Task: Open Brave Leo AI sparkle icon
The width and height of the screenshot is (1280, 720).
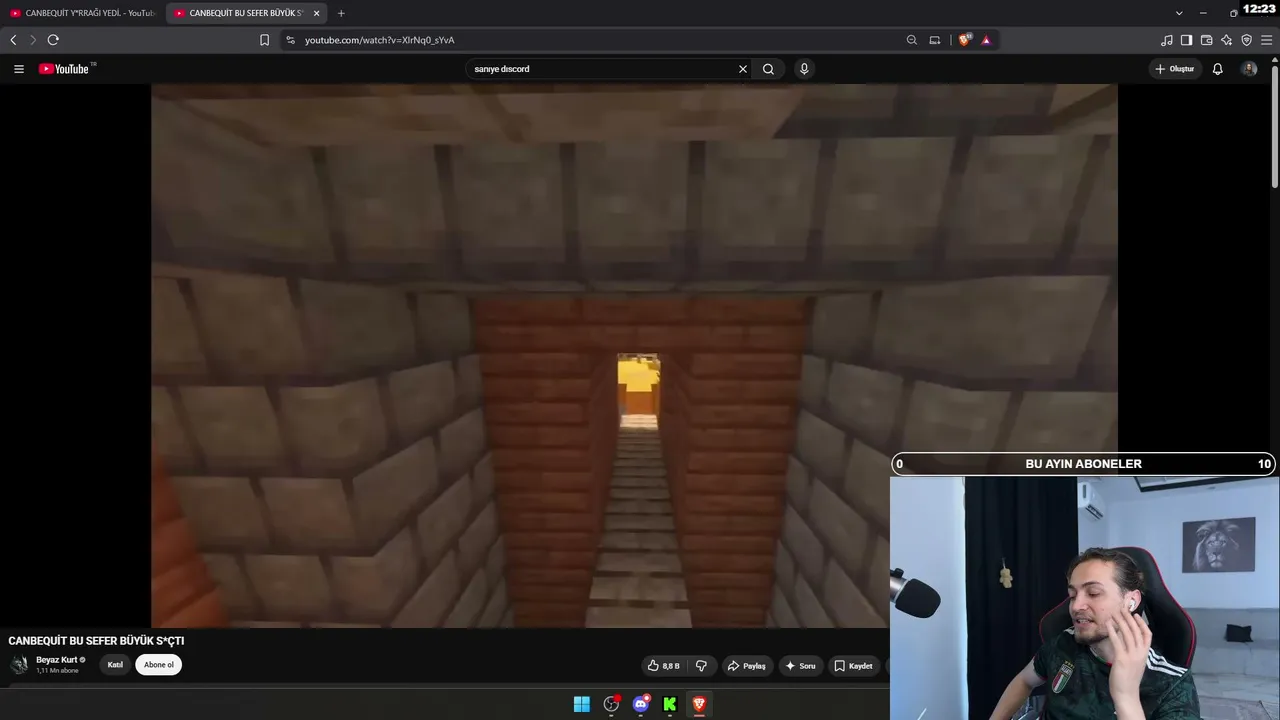Action: tap(1226, 40)
